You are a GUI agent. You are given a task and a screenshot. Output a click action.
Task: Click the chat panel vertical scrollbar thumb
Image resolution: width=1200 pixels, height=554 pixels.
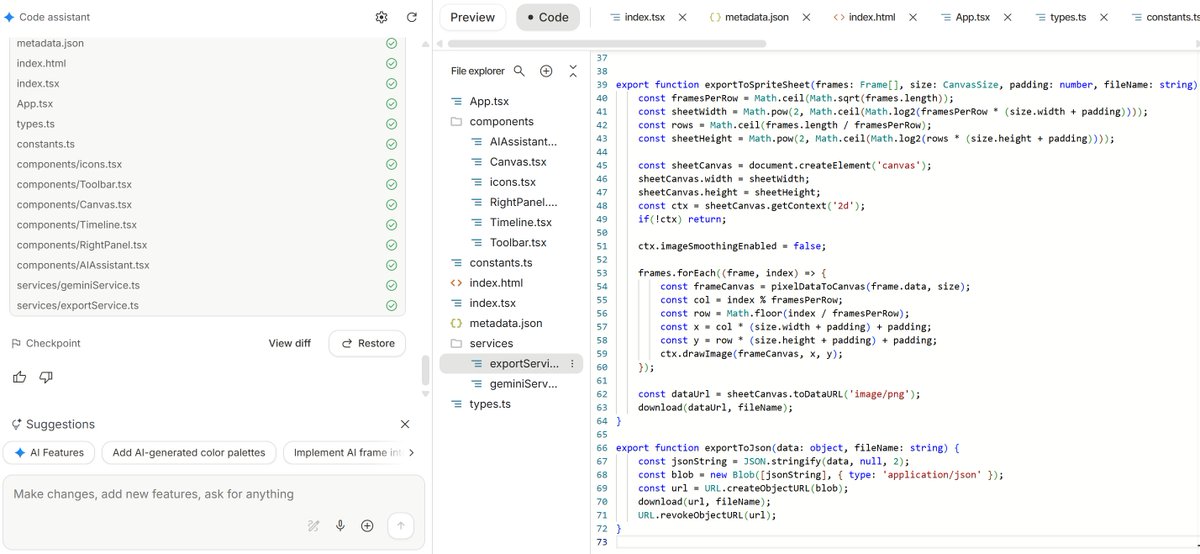coord(427,368)
